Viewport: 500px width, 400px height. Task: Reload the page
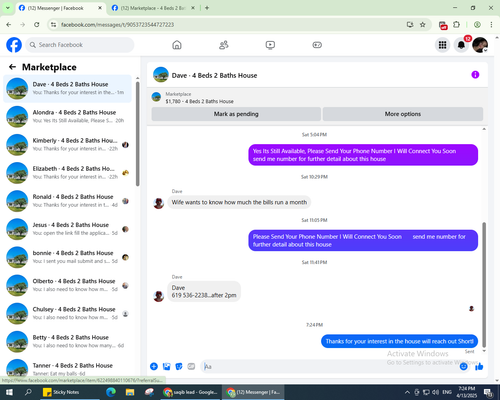click(x=37, y=25)
